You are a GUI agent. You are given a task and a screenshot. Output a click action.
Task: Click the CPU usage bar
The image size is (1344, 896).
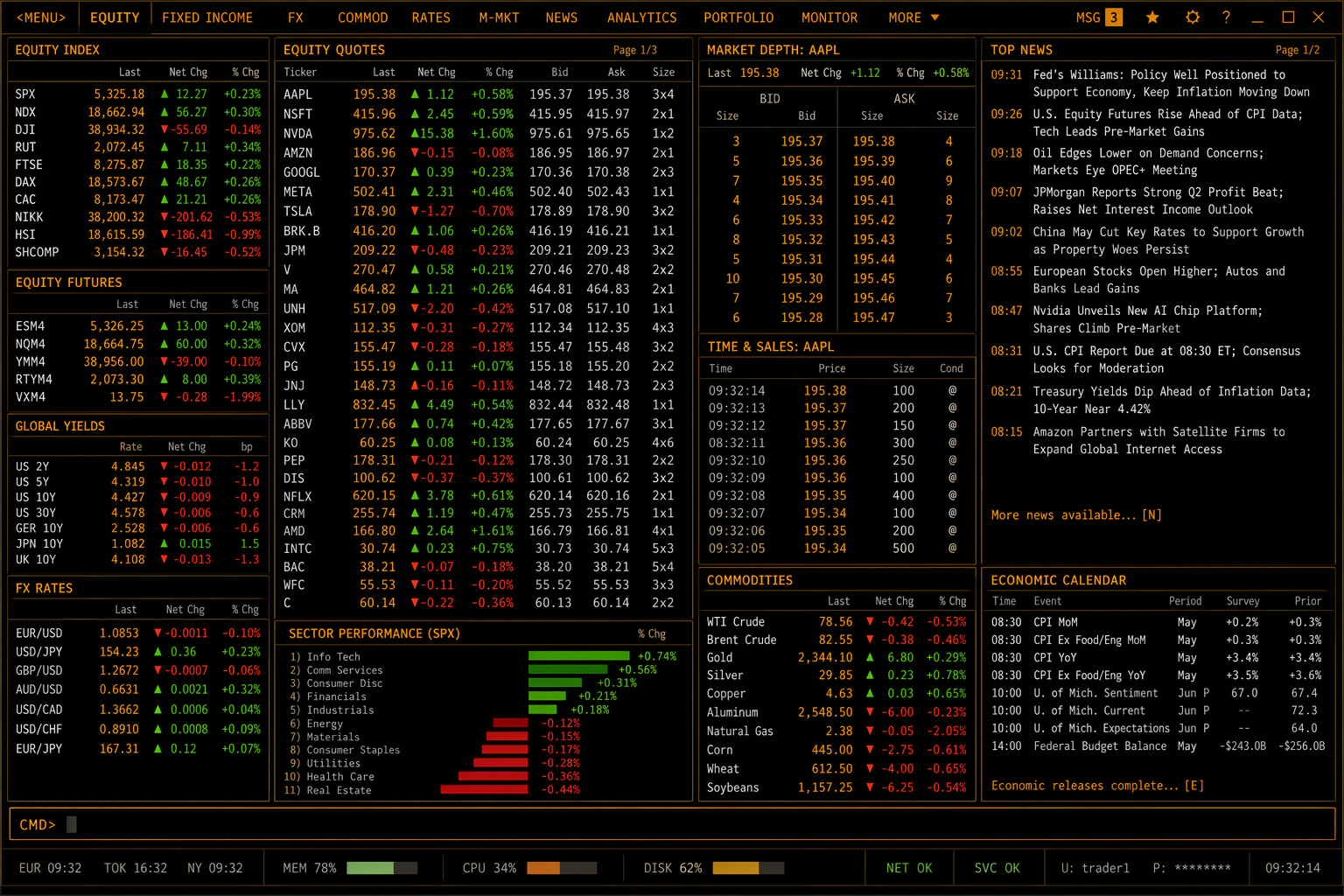pyautogui.click(x=560, y=868)
